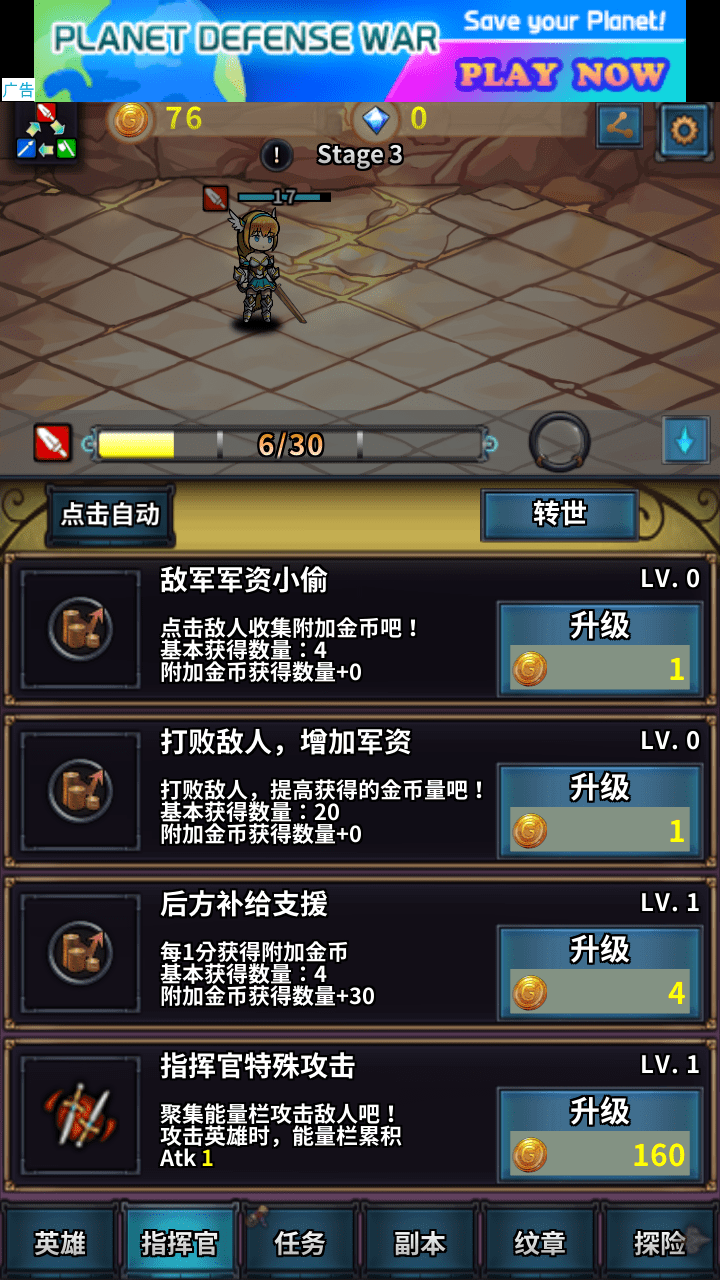Image resolution: width=720 pixels, height=1280 pixels.
Task: Tap the gold coin icon beside 76
Action: (131, 121)
